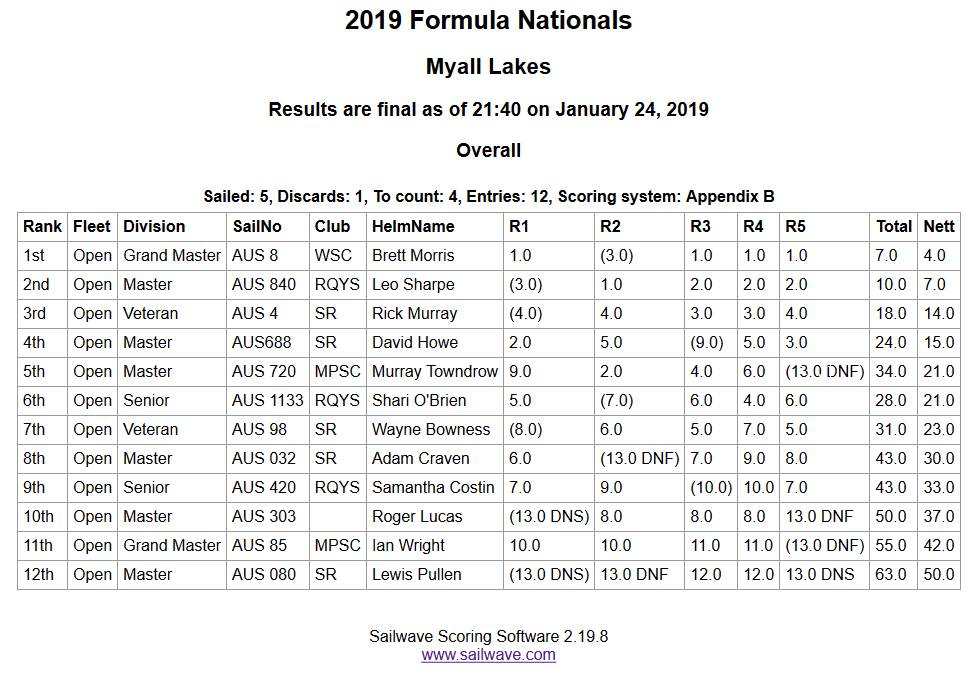Screen dimensions: 973x675
Task: Click the Club column header
Action: [332, 227]
